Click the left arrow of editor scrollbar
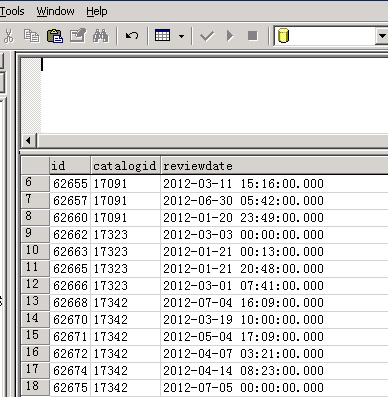Screen dimensions: 388x397 (29, 141)
